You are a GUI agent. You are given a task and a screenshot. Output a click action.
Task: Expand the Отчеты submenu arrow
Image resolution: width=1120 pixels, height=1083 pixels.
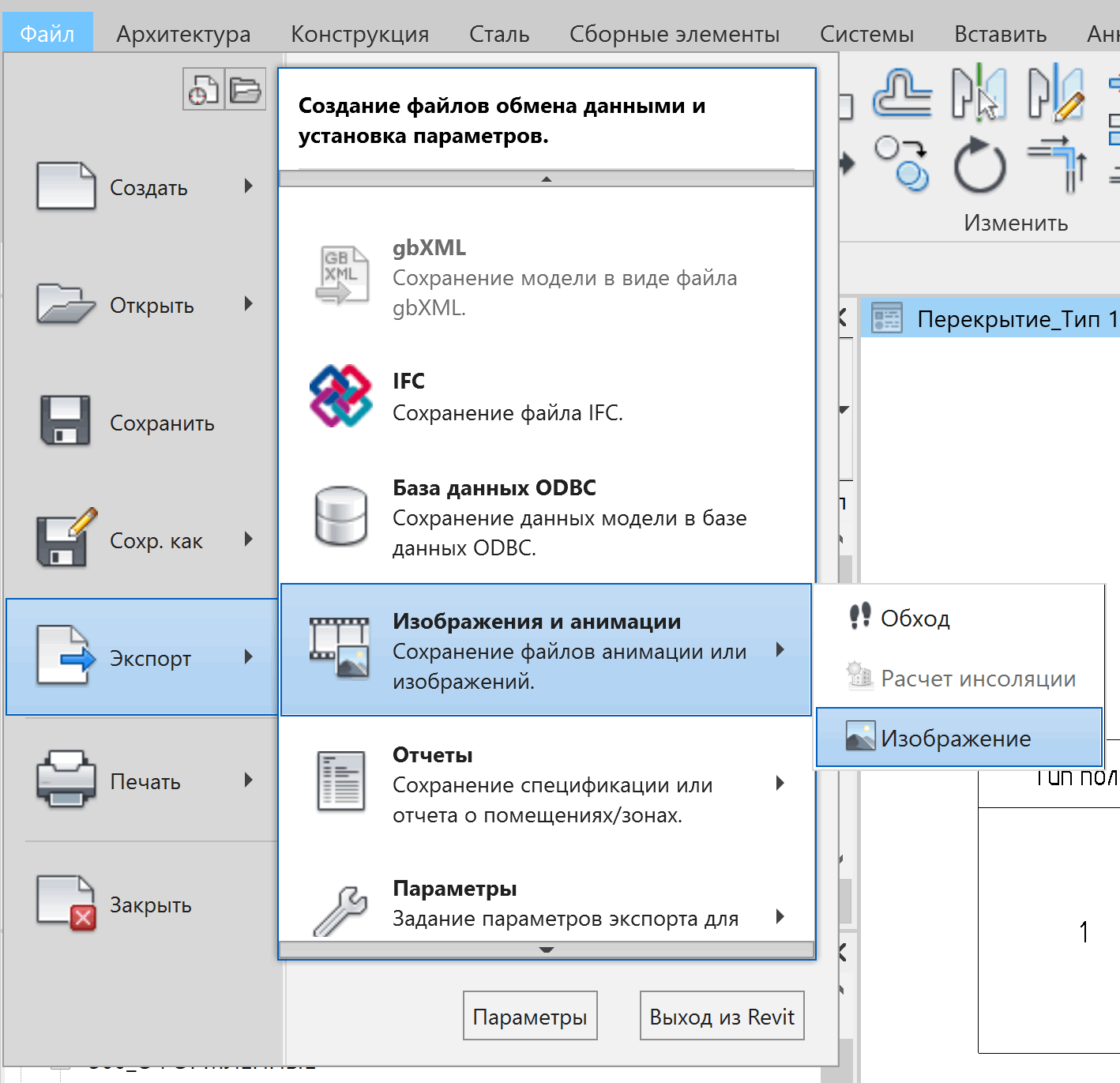pyautogui.click(x=780, y=784)
